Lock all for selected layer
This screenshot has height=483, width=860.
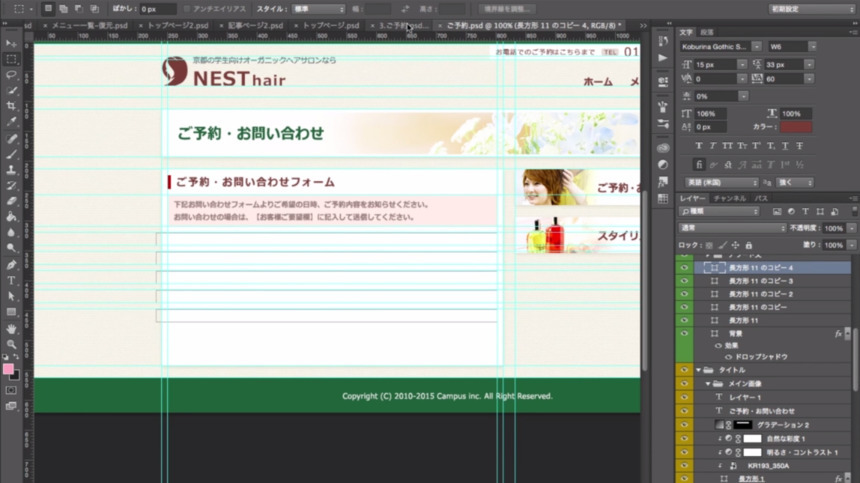pyautogui.click(x=749, y=245)
